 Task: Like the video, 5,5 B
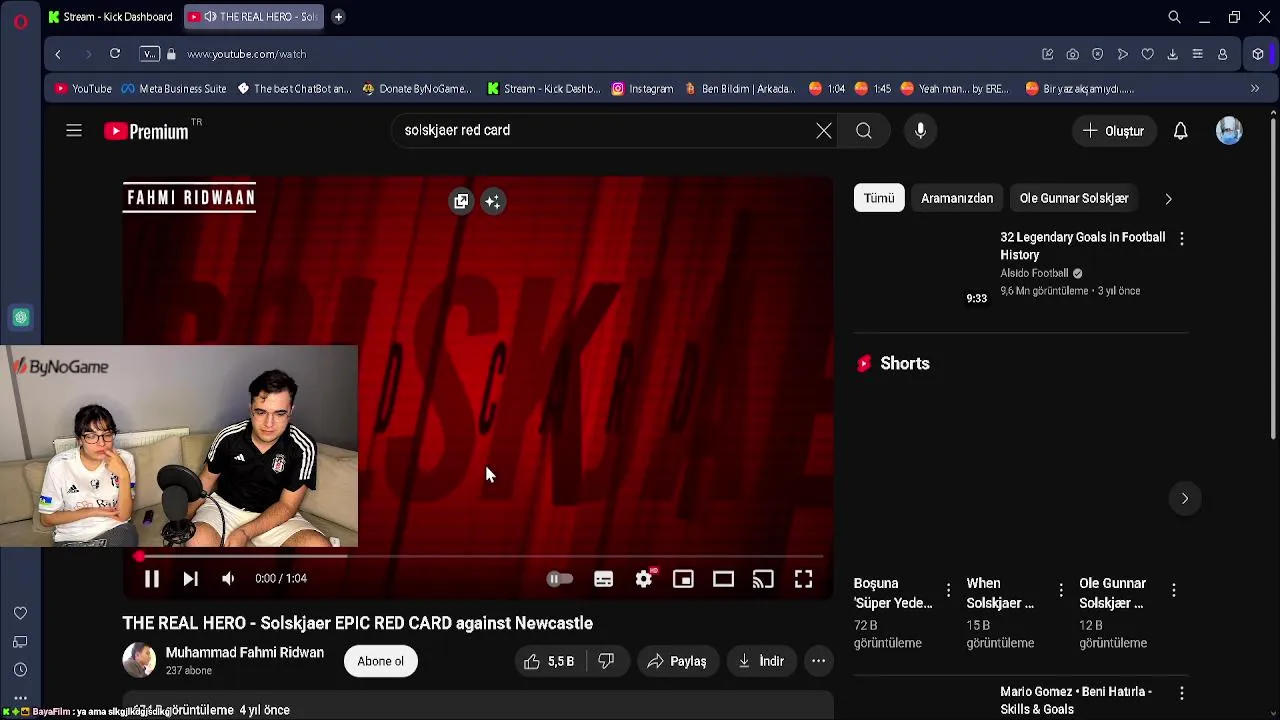pos(549,661)
